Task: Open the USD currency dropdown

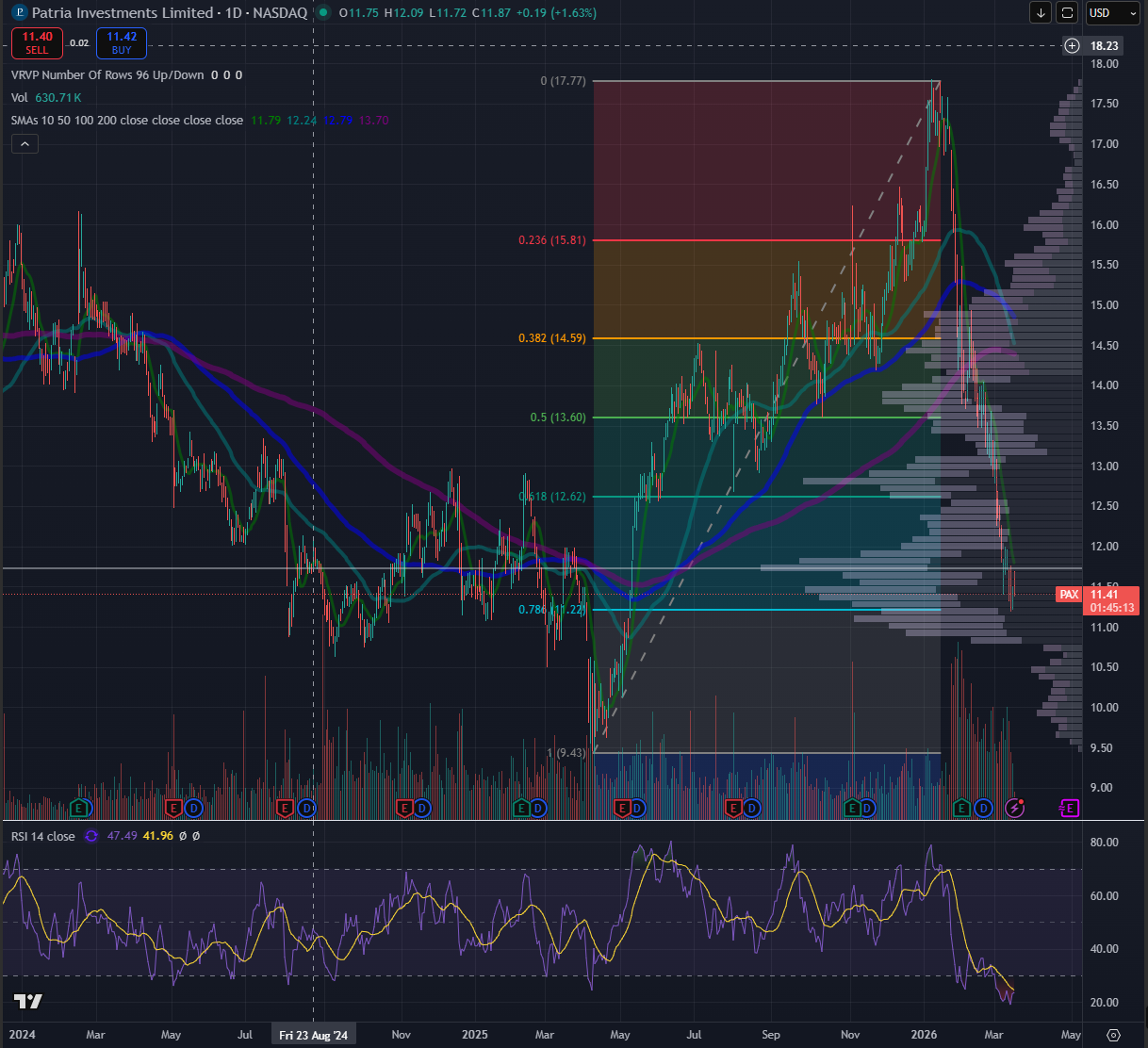Action: pos(1112,13)
